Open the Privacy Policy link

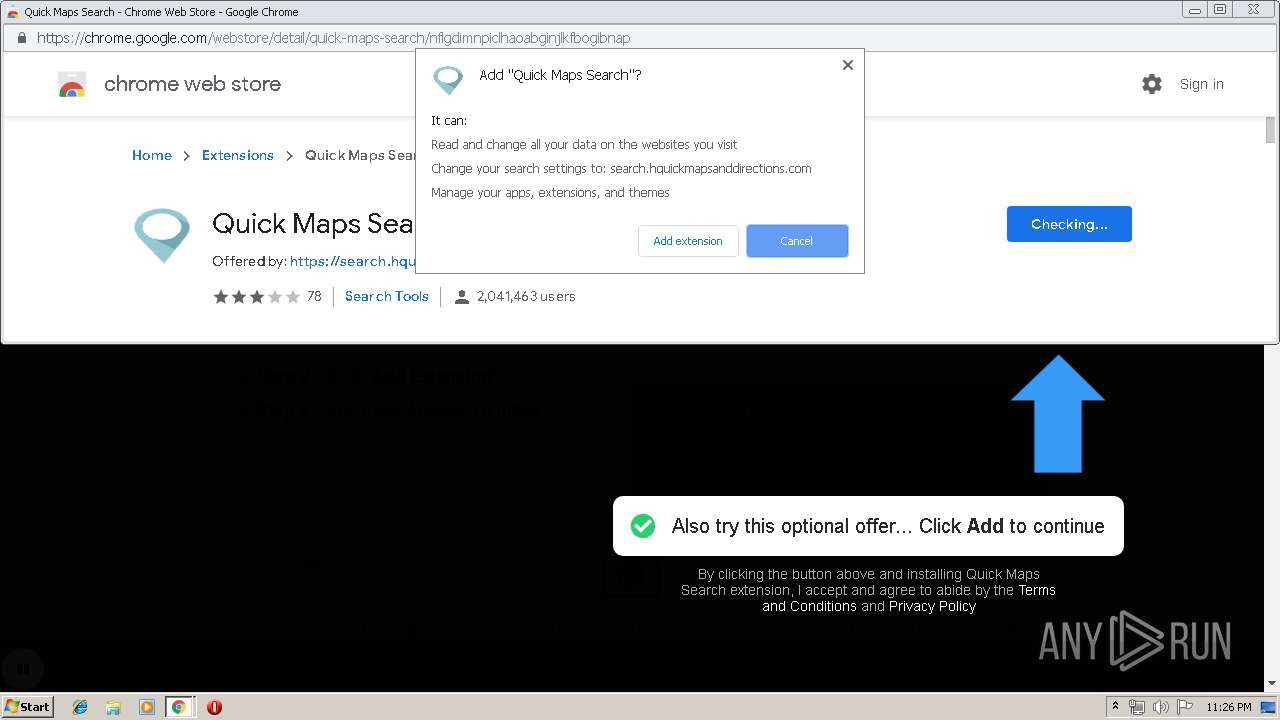(x=932, y=606)
